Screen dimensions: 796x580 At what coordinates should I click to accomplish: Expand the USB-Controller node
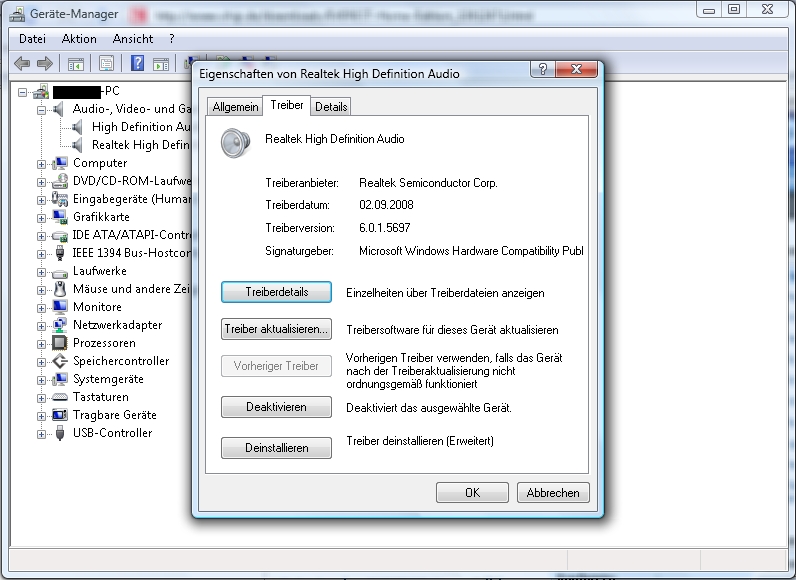[41, 434]
